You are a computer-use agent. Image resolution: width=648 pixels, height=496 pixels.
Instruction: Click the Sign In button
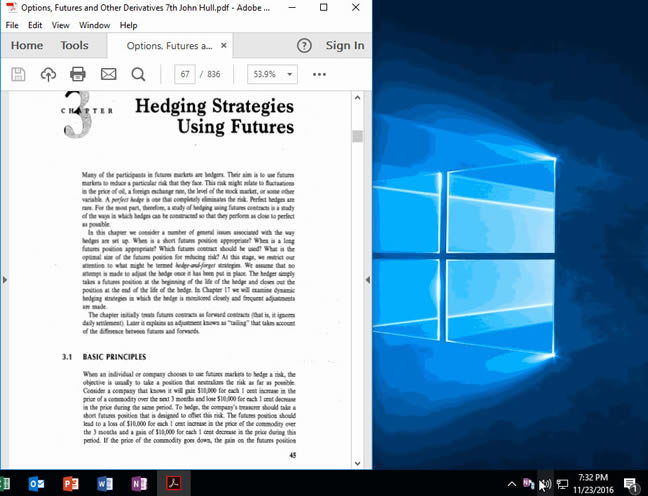[x=344, y=45]
